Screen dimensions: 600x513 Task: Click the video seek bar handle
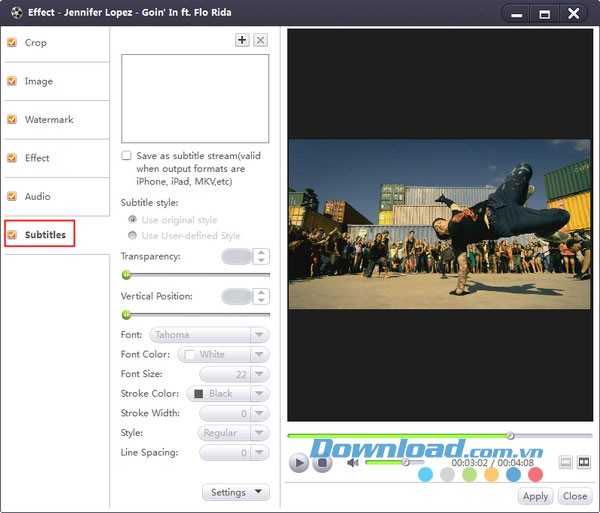click(x=510, y=435)
